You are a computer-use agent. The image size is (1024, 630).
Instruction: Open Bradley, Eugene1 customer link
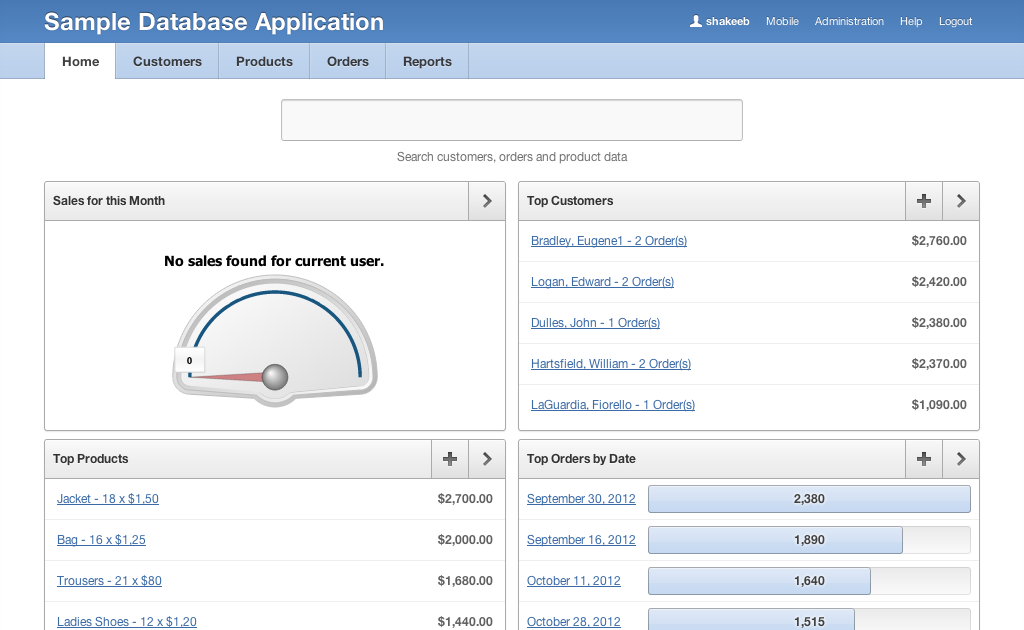(608, 241)
